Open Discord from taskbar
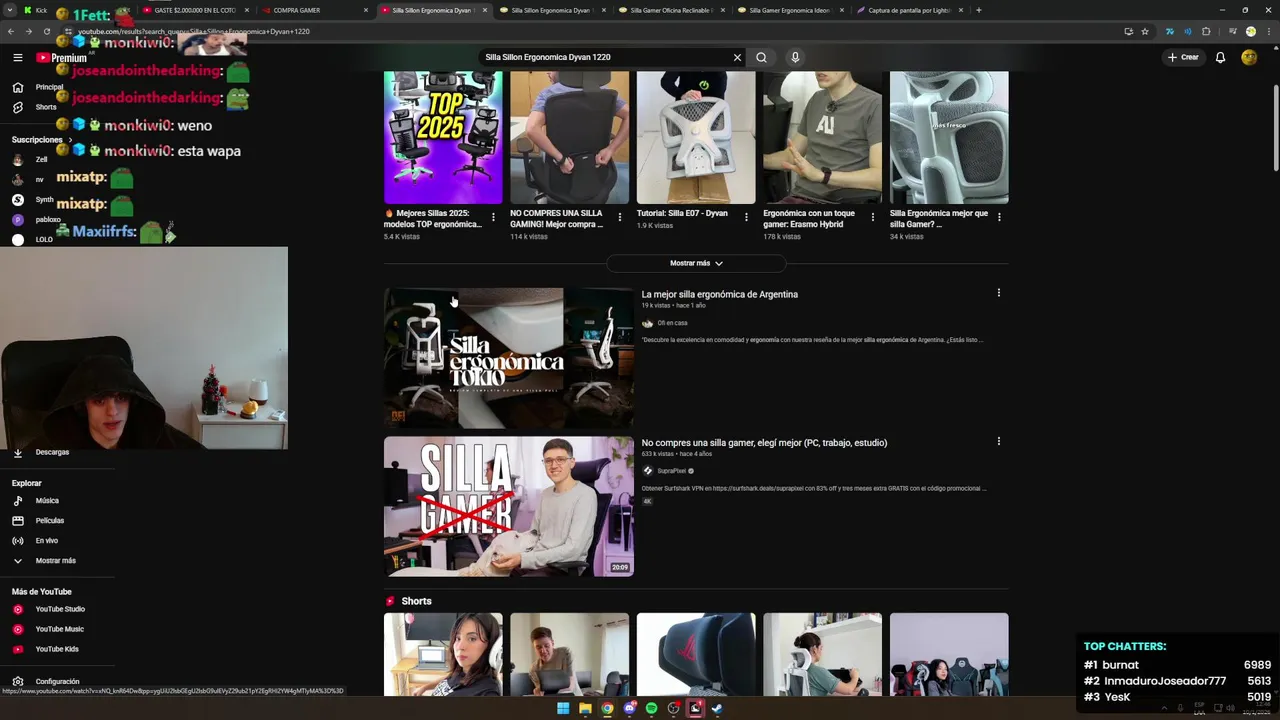1280x720 pixels. point(629,708)
